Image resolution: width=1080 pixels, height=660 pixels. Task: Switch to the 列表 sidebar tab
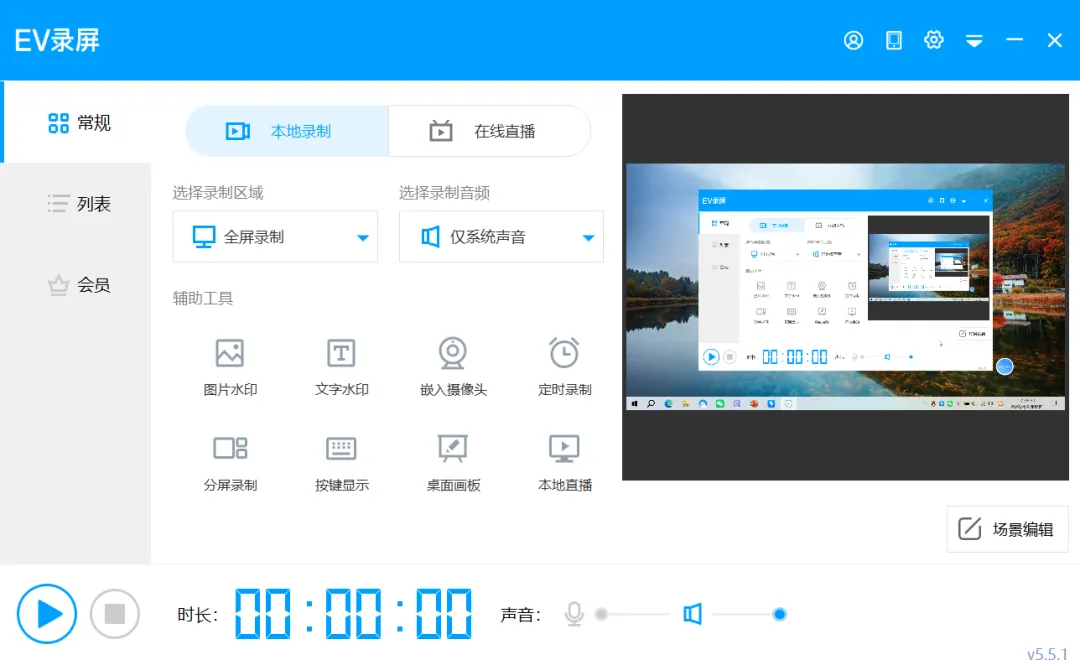[78, 204]
